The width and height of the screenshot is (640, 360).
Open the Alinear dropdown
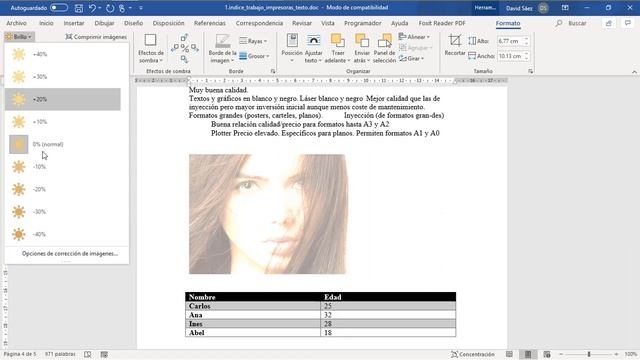click(x=414, y=37)
